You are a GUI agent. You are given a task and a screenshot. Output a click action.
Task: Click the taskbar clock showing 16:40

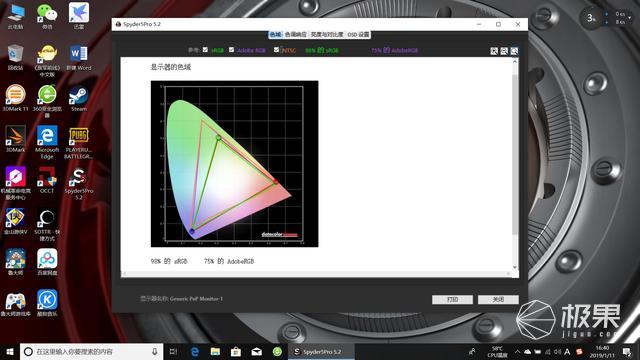(x=602, y=351)
